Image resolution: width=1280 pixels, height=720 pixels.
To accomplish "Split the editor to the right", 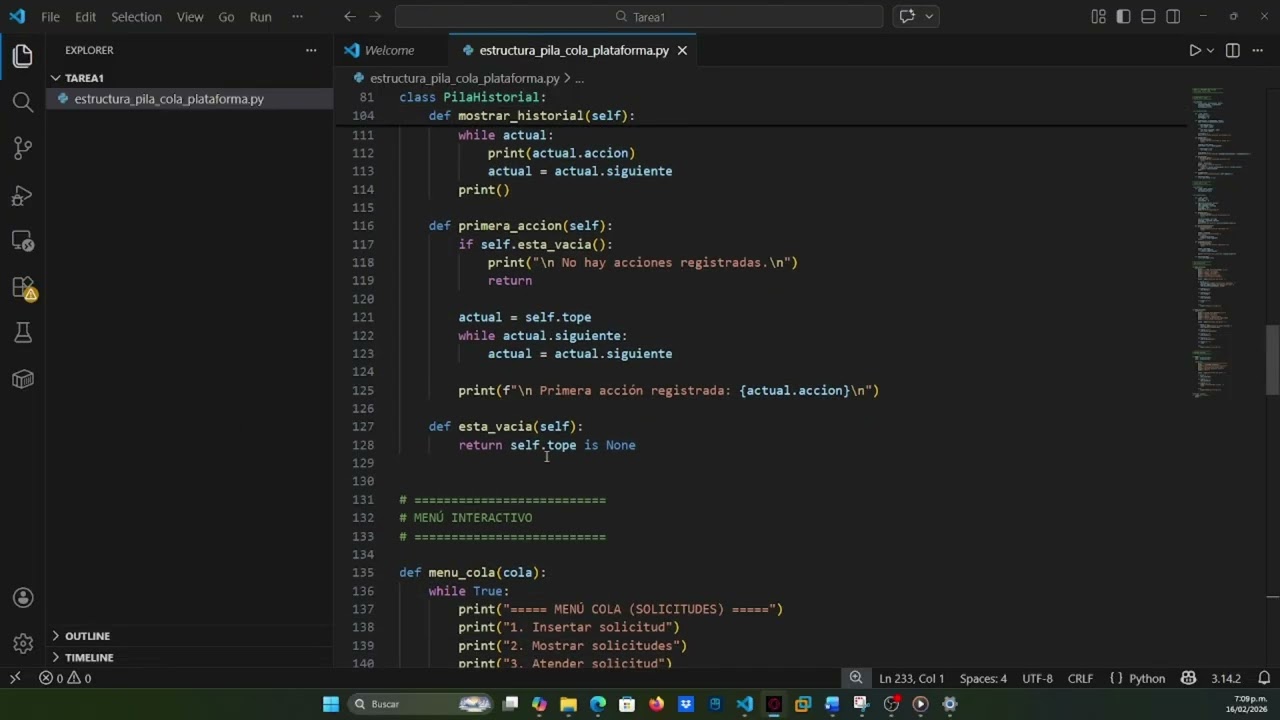I will point(1232,50).
